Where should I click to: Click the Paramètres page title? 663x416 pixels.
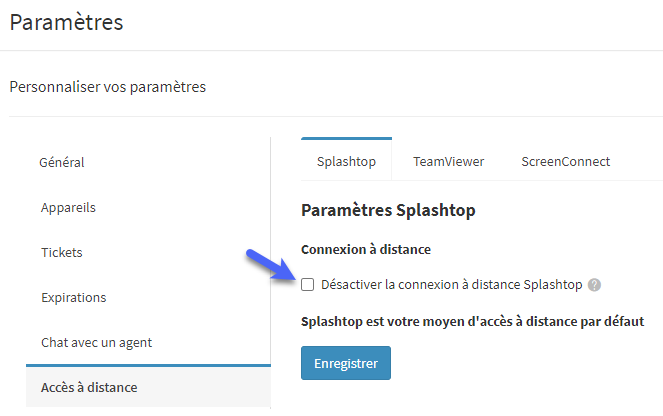pyautogui.click(x=66, y=22)
